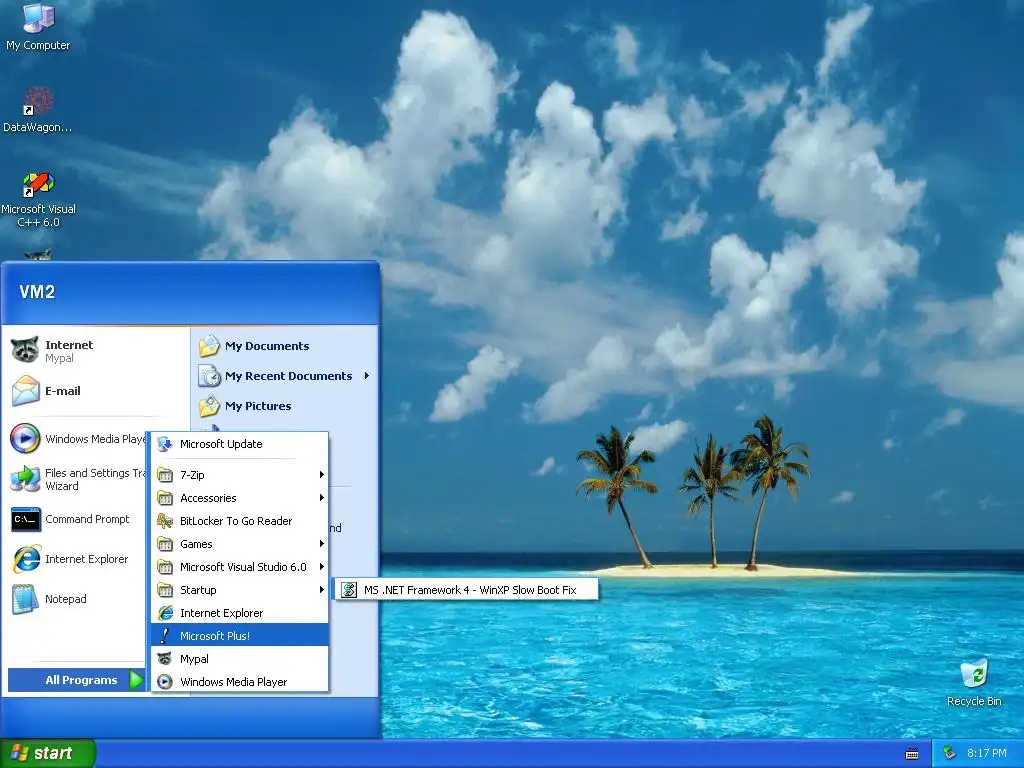
Task: Select Windows Media Player in All Programs
Action: [240, 682]
